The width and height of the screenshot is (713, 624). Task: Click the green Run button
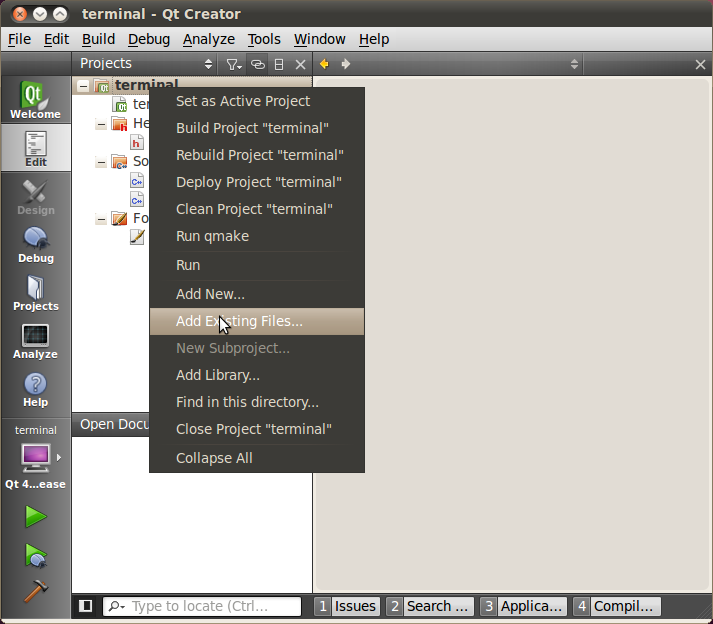(35, 517)
